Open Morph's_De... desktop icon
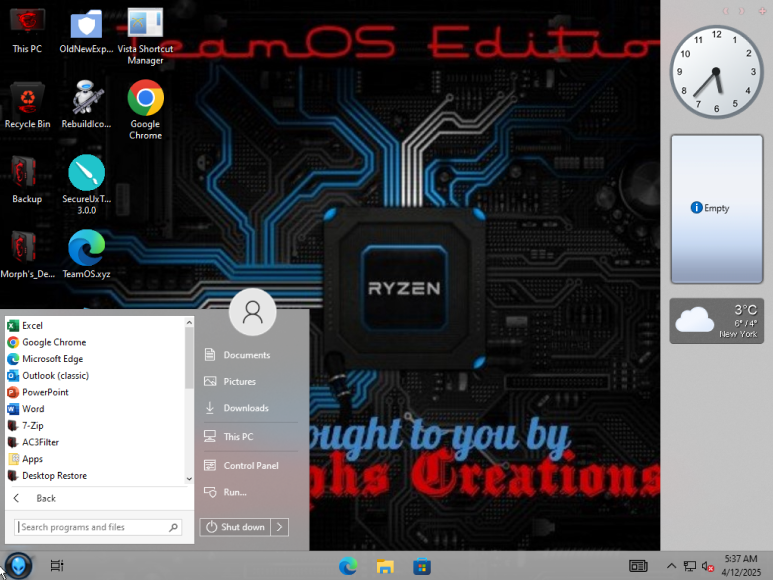Viewport: 773px width, 580px height. (27, 254)
